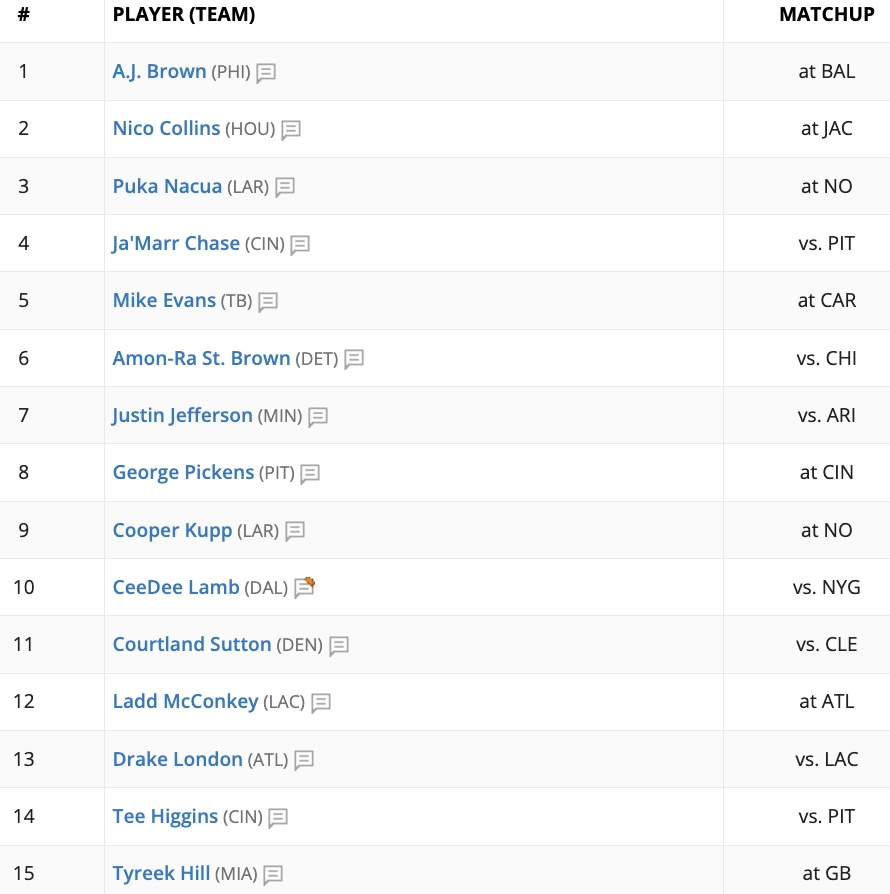Open notes icon beside Nico Collins
Screen dimensions: 890x894
(x=291, y=130)
